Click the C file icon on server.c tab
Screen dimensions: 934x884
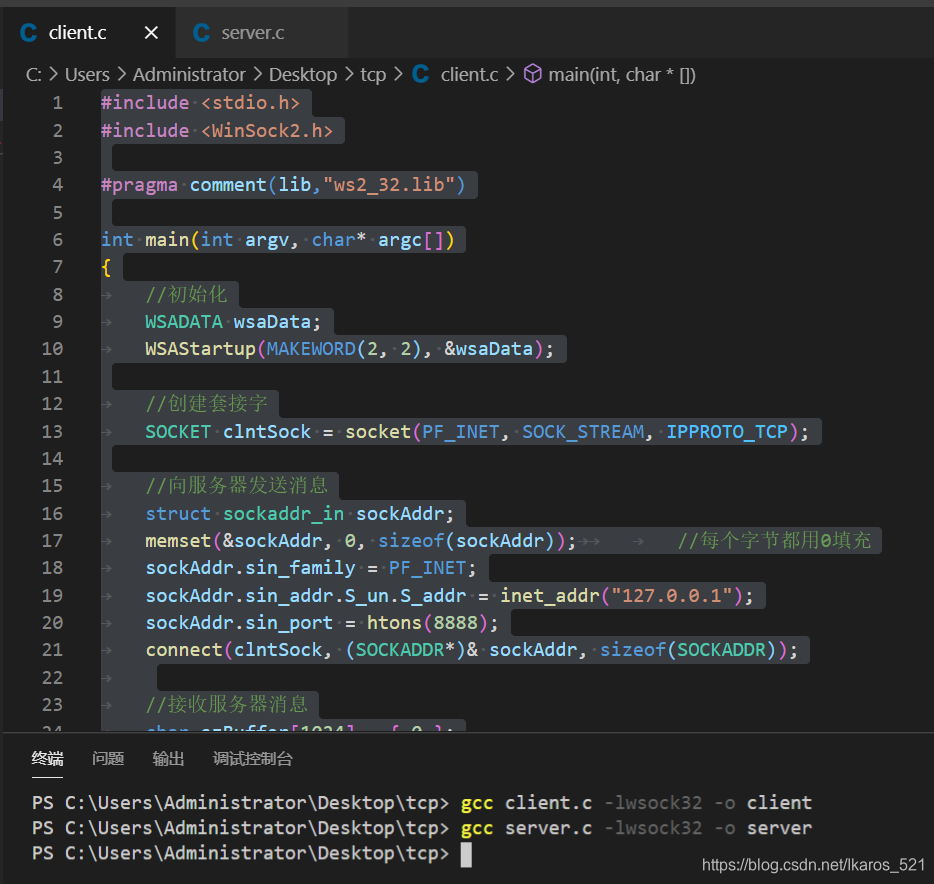(x=201, y=33)
